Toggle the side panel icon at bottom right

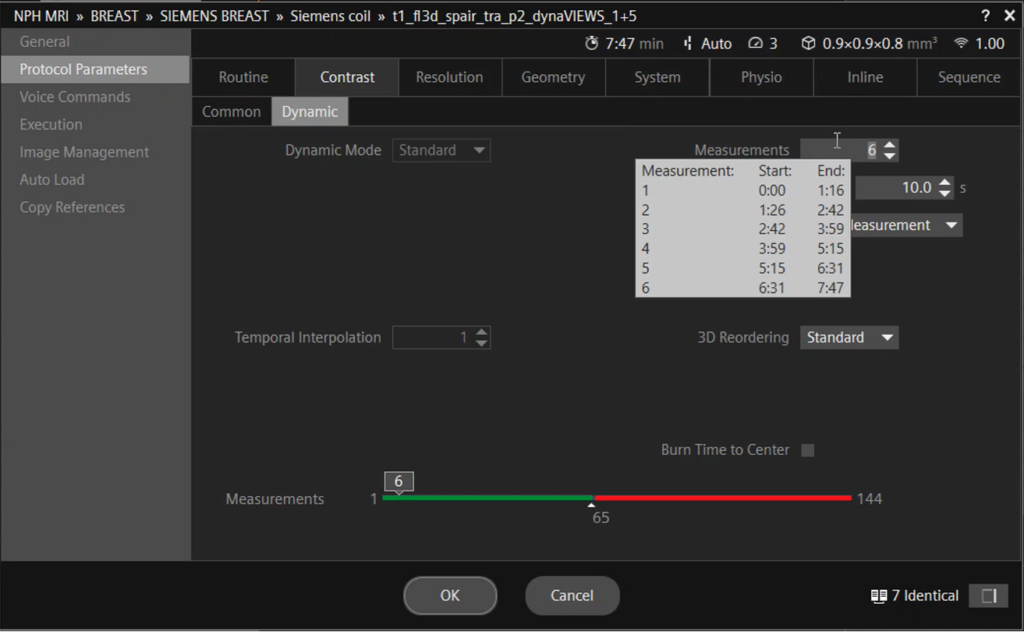click(988, 596)
